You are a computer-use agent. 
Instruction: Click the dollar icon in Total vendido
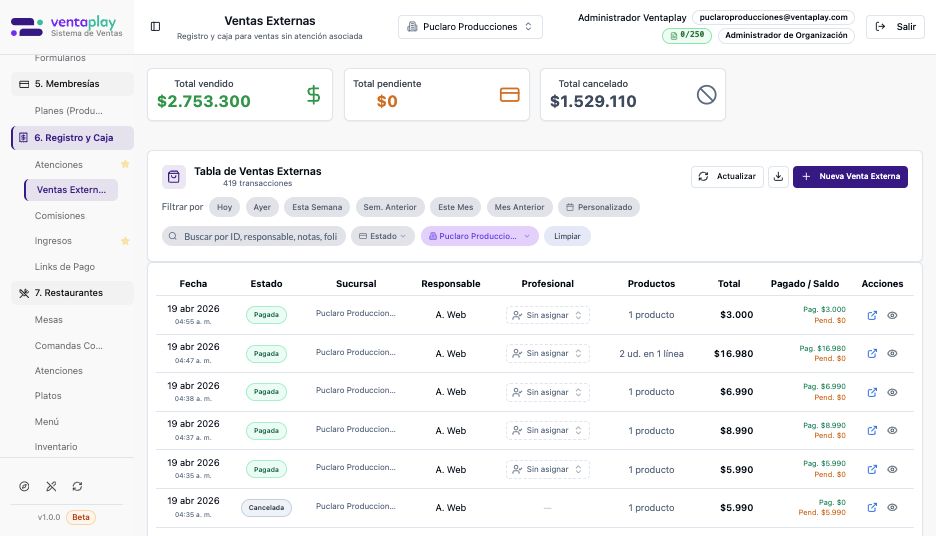(313, 95)
